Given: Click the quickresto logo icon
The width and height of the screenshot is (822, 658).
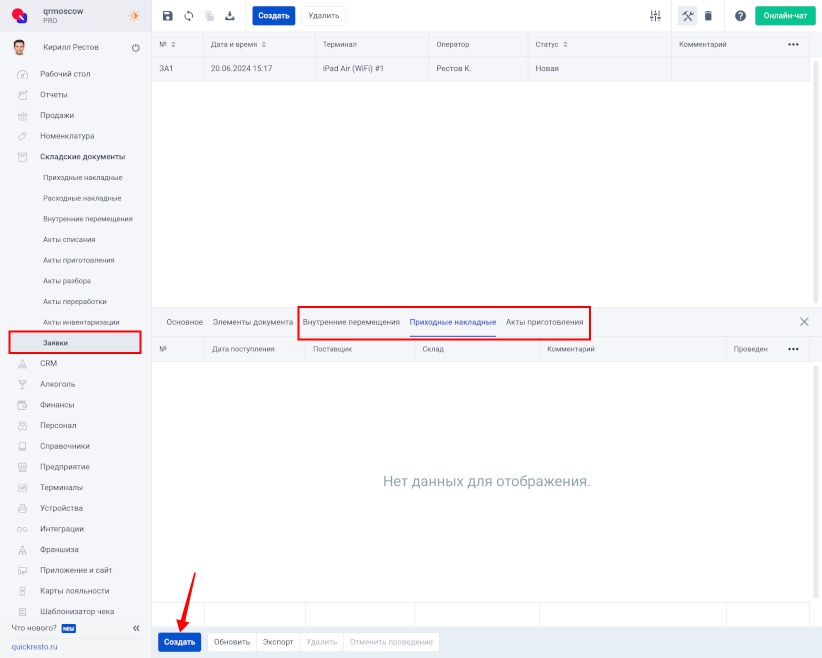Looking at the screenshot, I should [x=20, y=16].
